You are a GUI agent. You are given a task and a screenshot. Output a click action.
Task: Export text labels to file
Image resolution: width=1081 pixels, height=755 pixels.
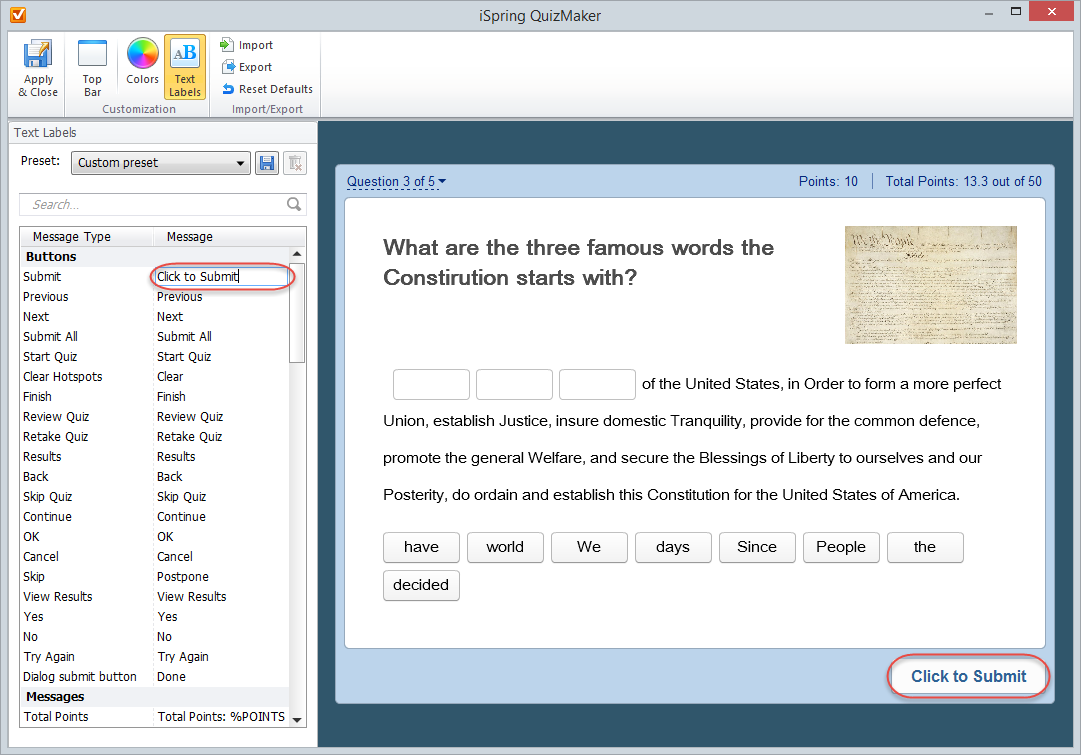point(247,67)
